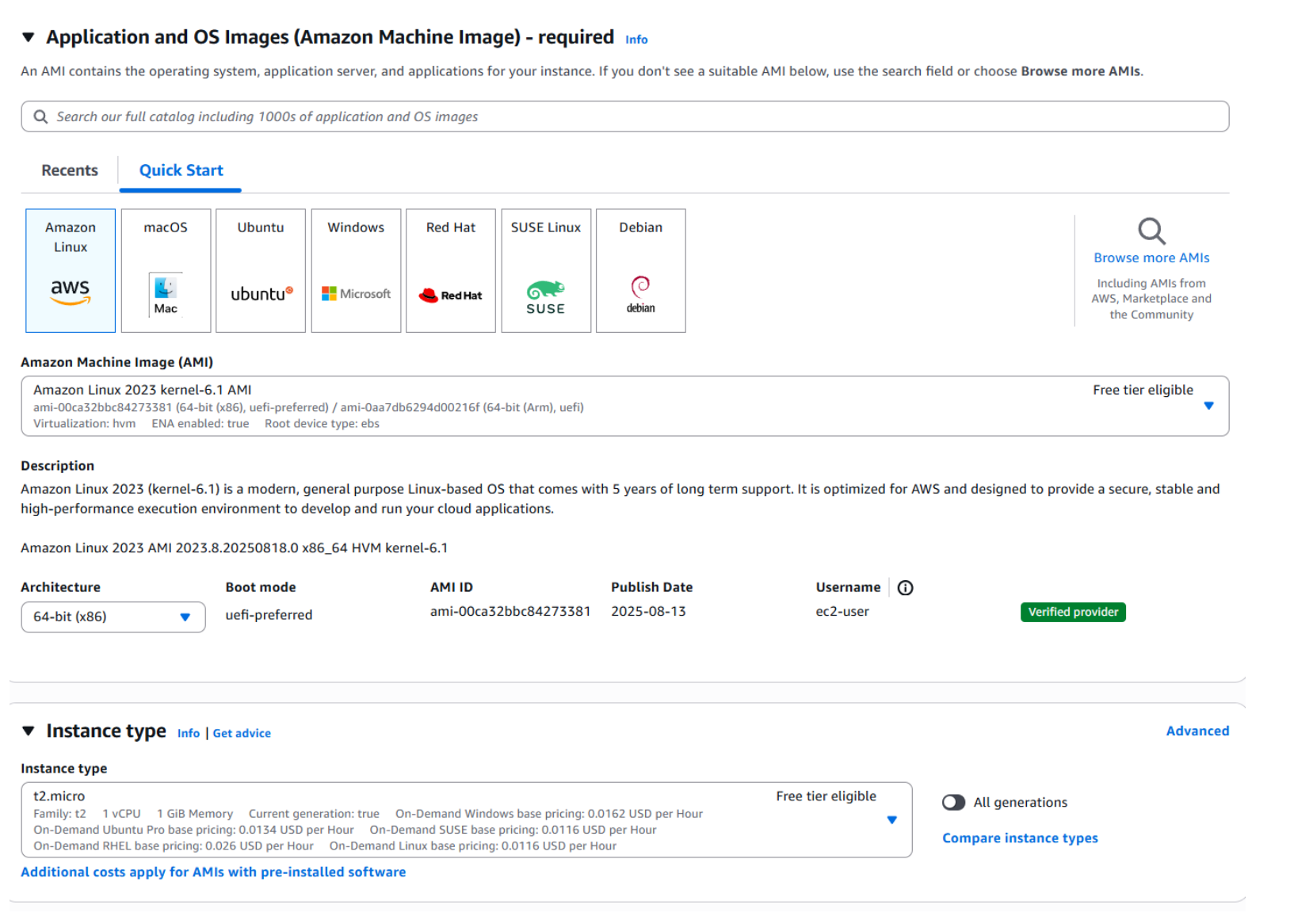Click the AMI catalog search field
Viewport: 1294px width, 924px height.
555,116
